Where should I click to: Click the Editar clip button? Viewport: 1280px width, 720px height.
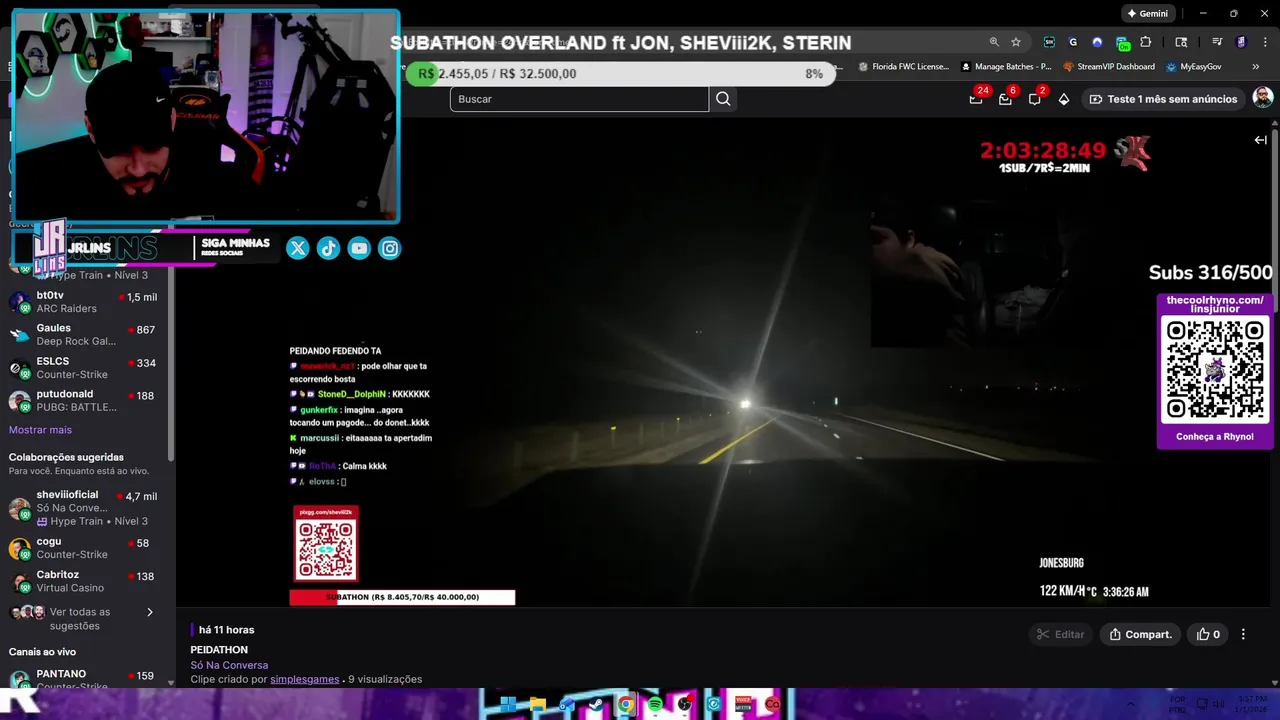1060,634
